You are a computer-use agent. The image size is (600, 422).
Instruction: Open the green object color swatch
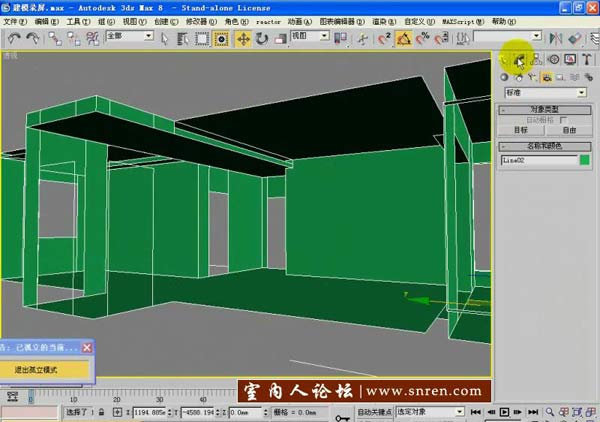pyautogui.click(x=585, y=160)
